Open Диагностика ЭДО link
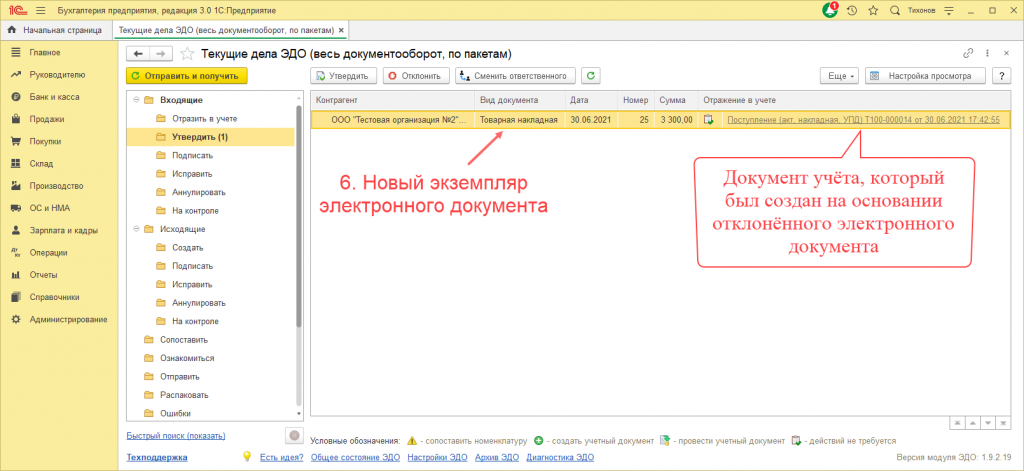This screenshot has width=1024, height=471. 560,457
